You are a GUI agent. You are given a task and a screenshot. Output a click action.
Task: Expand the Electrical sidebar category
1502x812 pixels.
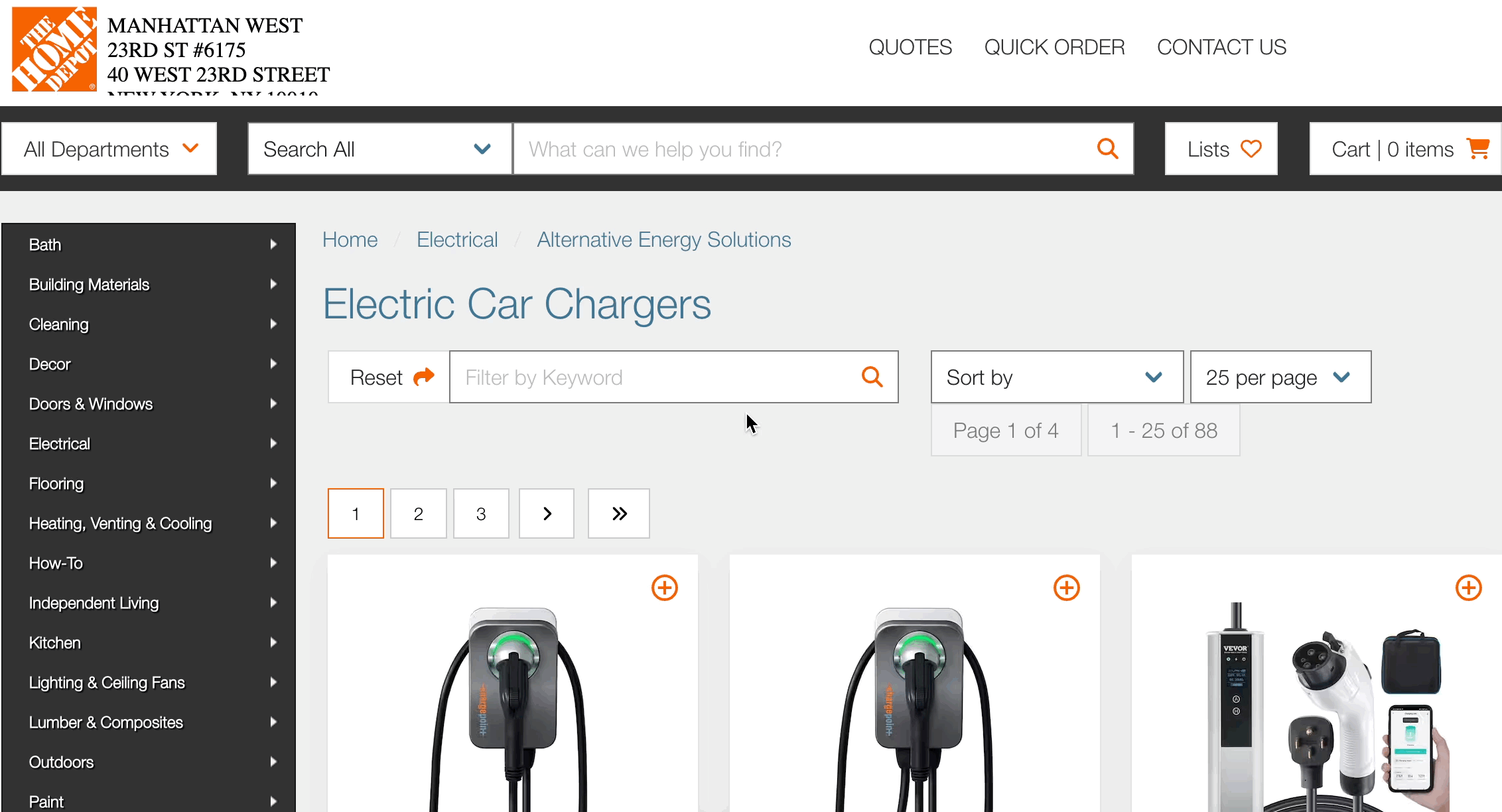click(x=274, y=444)
